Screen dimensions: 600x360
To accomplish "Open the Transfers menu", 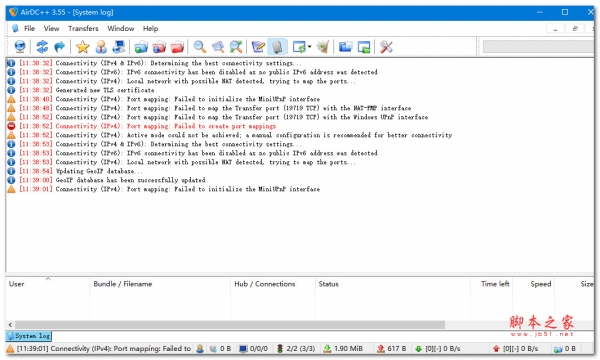I will (83, 28).
